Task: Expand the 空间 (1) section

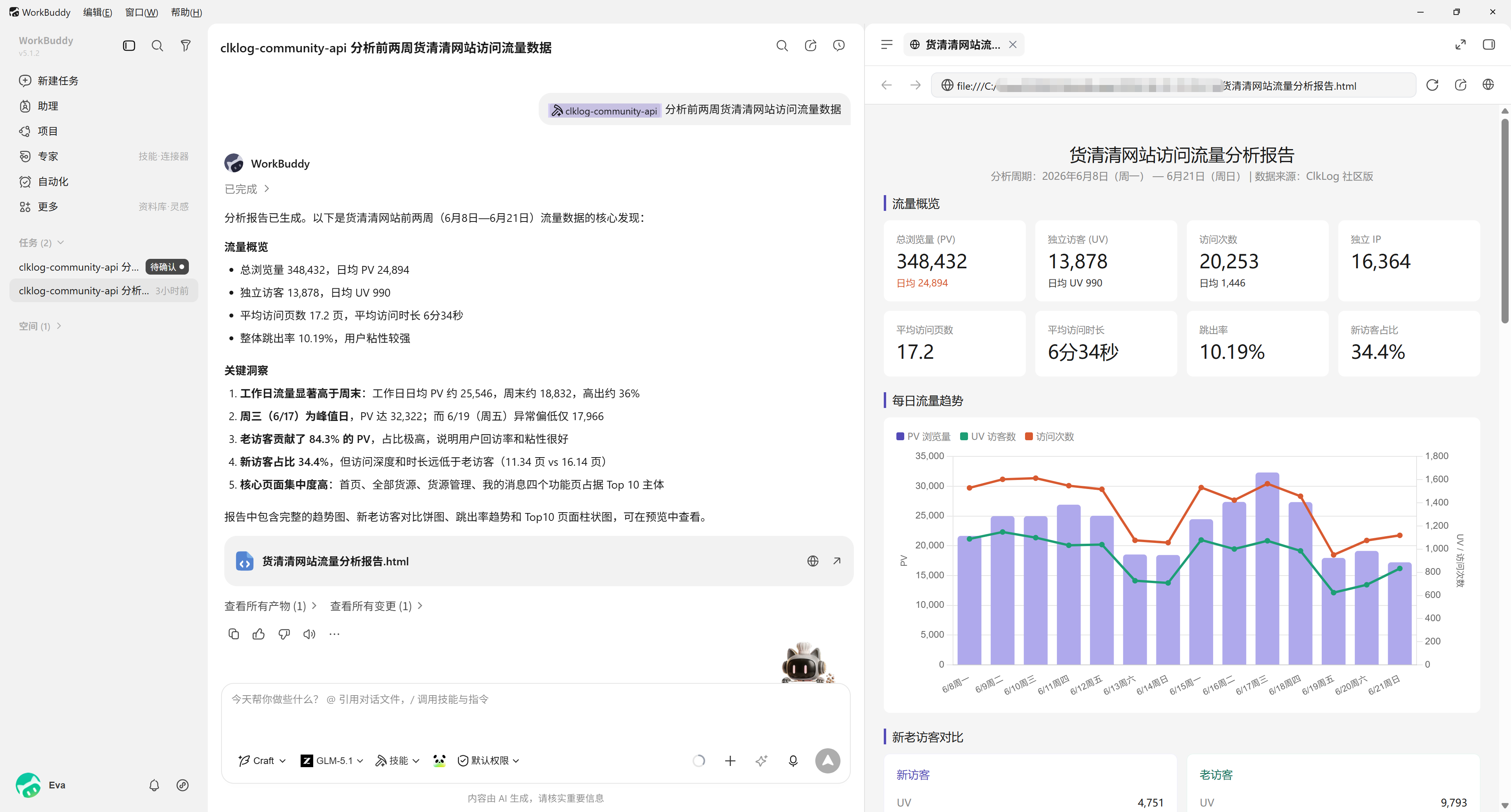Action: [40, 326]
